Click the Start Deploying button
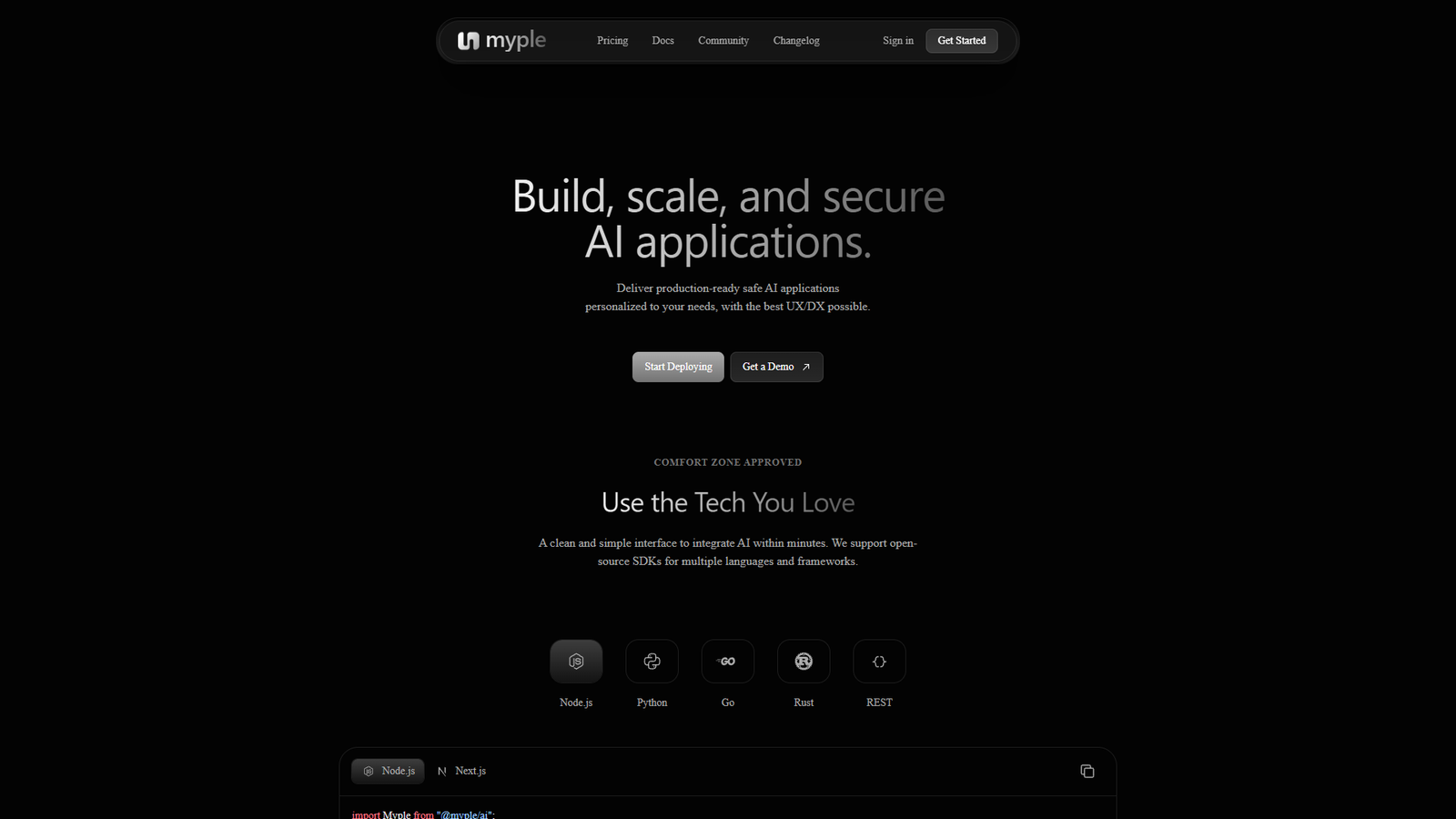Image resolution: width=1456 pixels, height=819 pixels. point(678,367)
